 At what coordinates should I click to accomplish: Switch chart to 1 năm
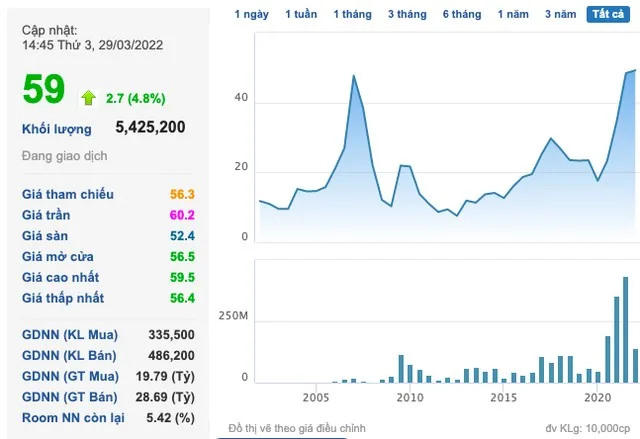tap(515, 15)
